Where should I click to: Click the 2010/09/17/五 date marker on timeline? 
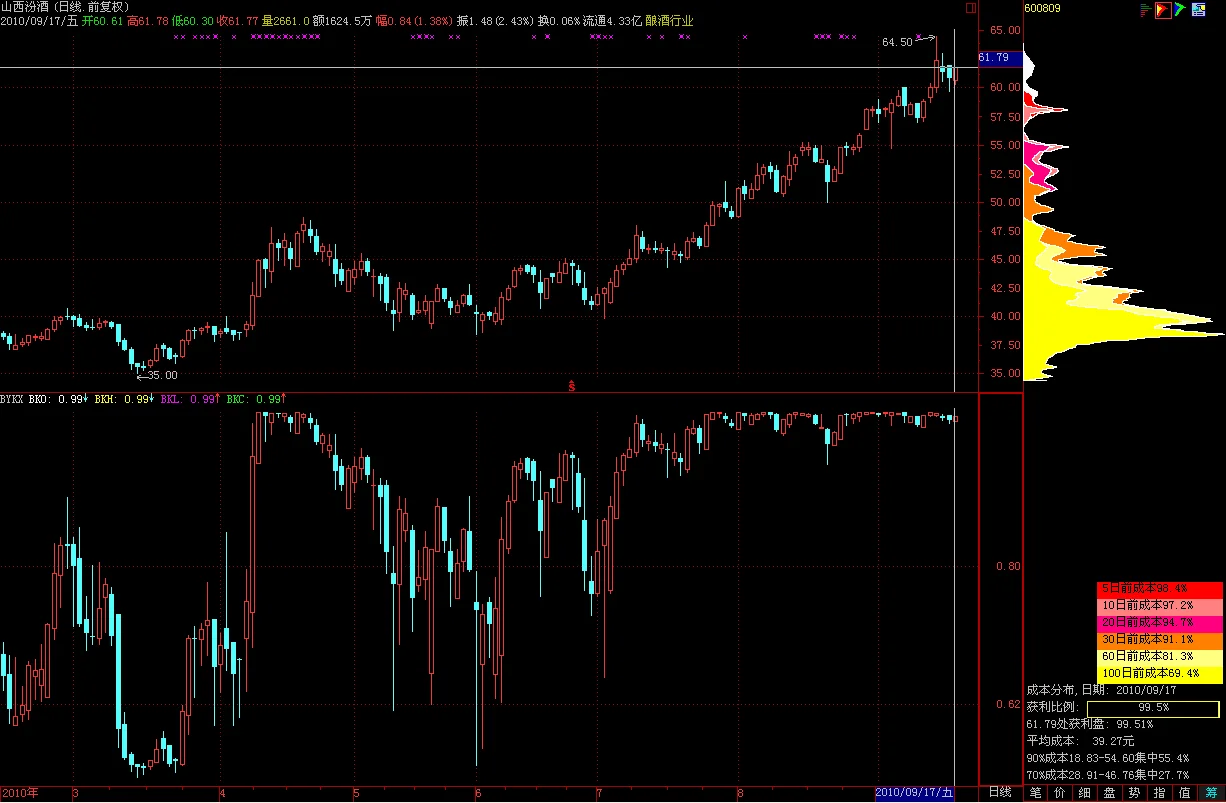(915, 793)
